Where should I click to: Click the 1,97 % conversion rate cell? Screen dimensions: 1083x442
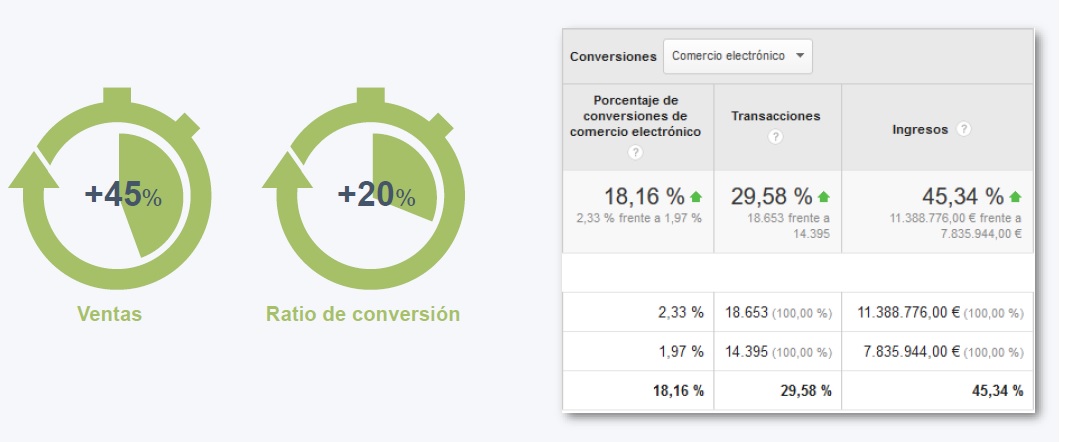tap(683, 352)
